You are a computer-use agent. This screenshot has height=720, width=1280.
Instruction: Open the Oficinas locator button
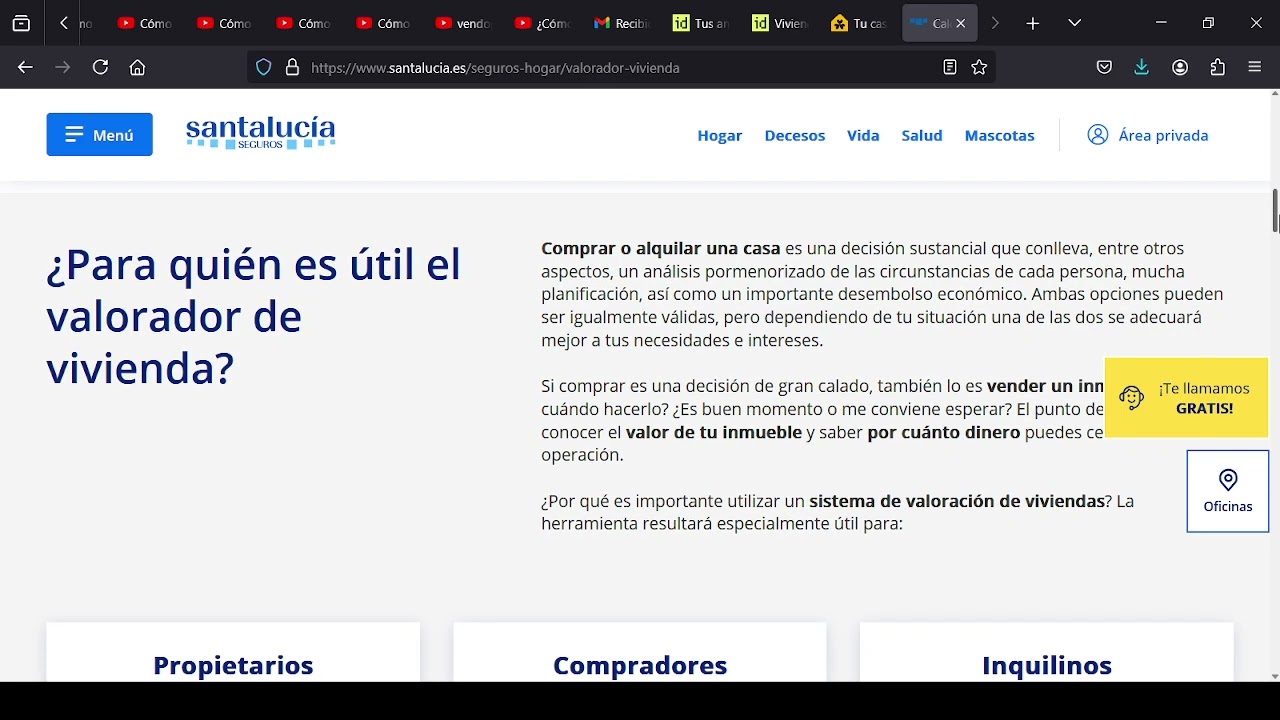[1228, 491]
